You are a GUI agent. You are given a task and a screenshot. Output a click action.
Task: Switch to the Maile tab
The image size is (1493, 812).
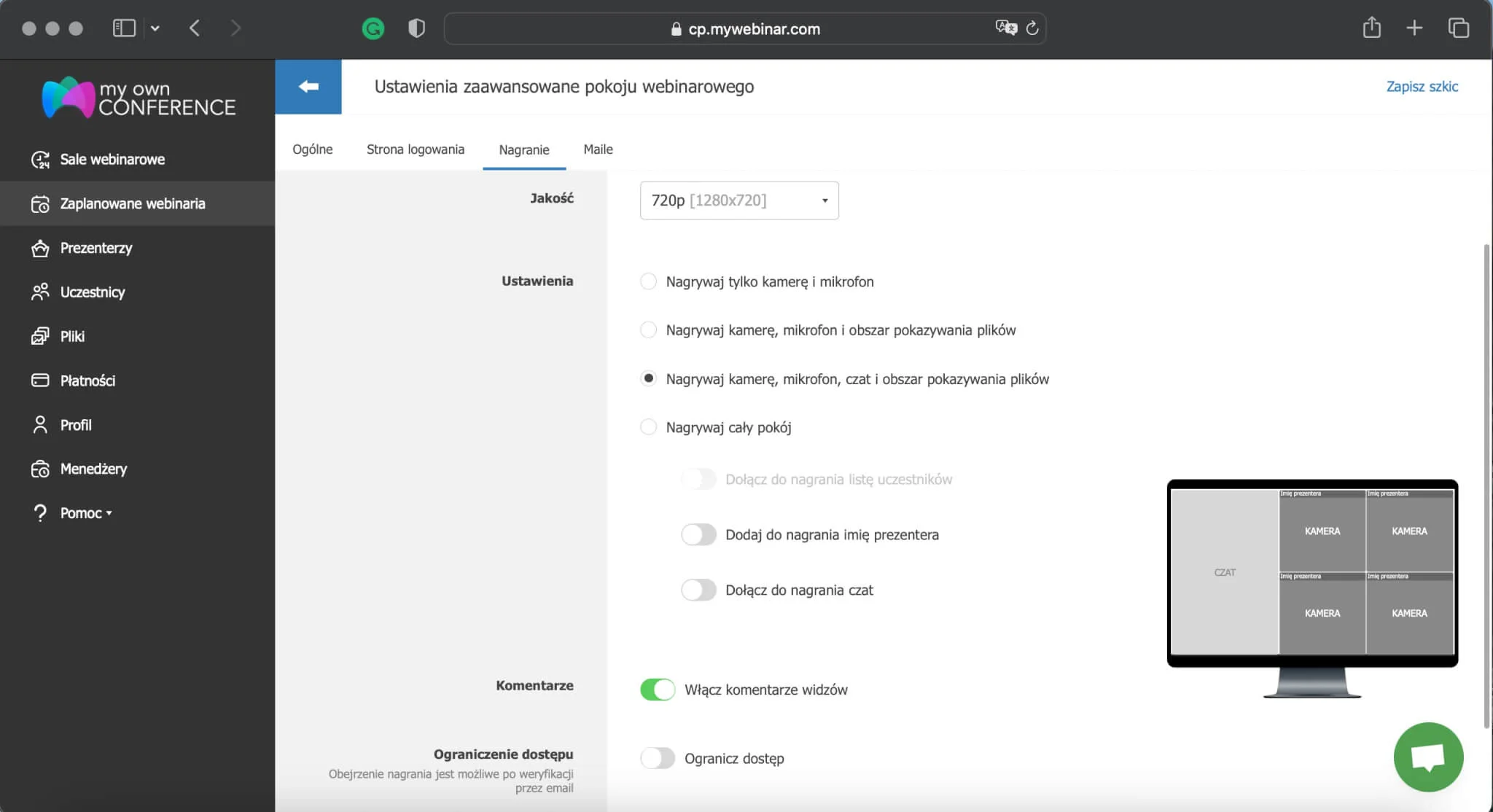point(597,149)
